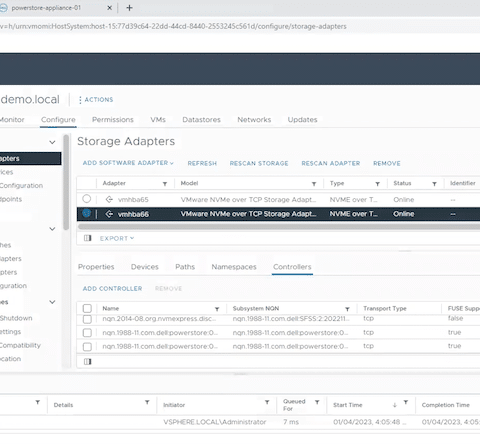Click the sidebar vertical scrollbar
This screenshot has width=480, height=444.
66,182
